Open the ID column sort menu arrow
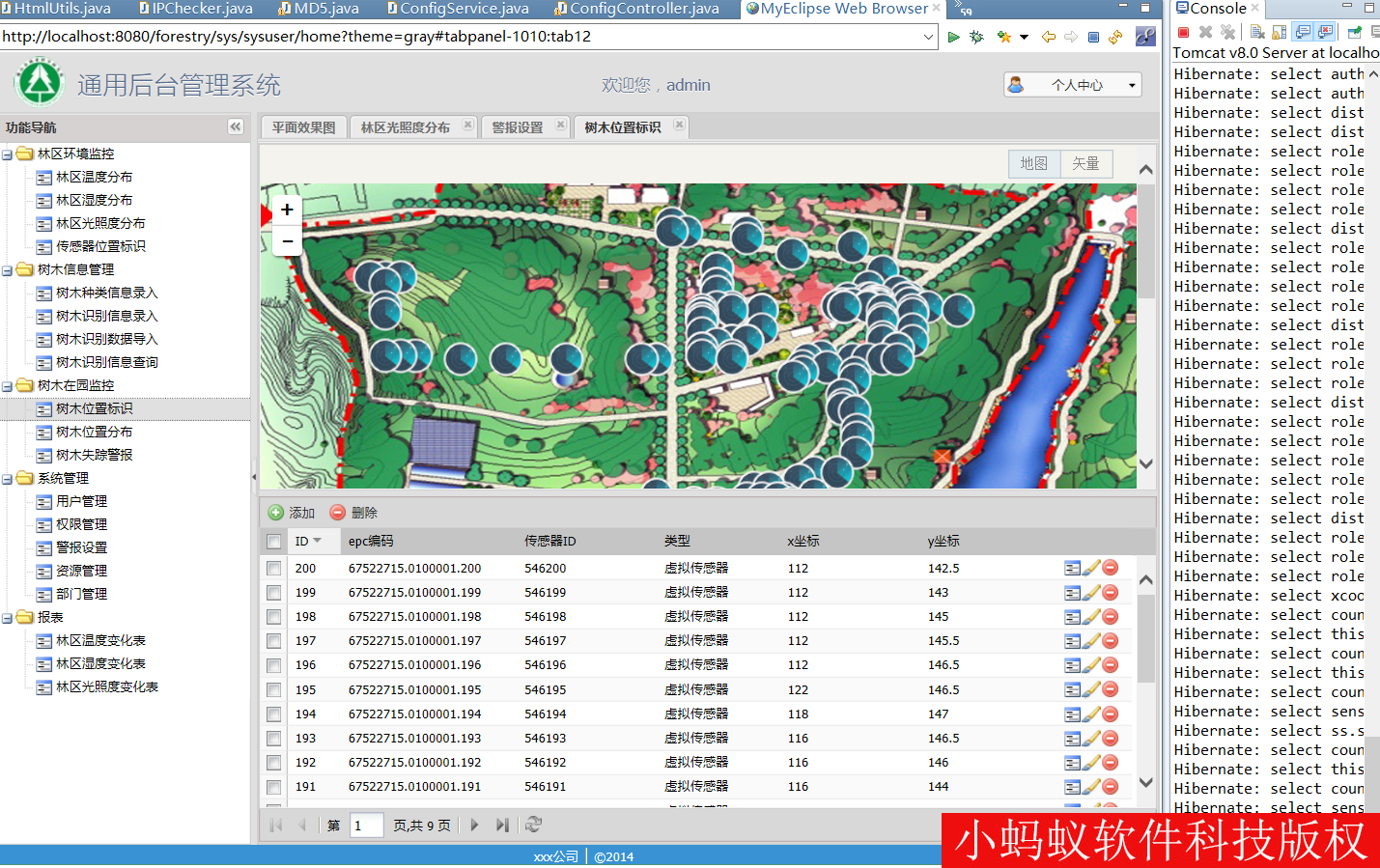This screenshot has width=1380, height=868. [x=317, y=541]
